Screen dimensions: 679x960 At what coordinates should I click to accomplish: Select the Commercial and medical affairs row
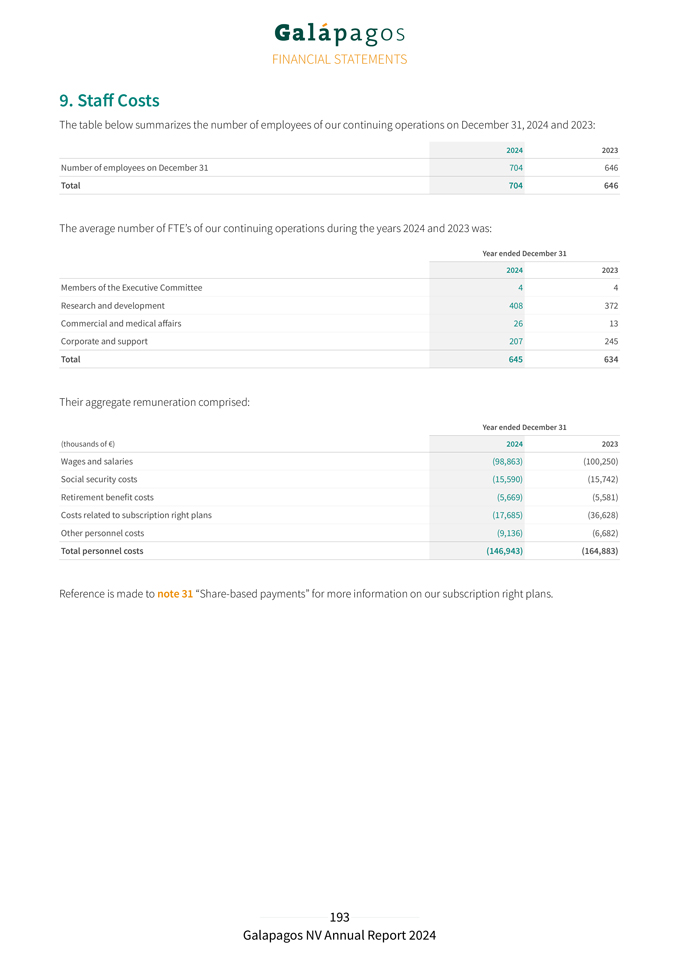(339, 324)
